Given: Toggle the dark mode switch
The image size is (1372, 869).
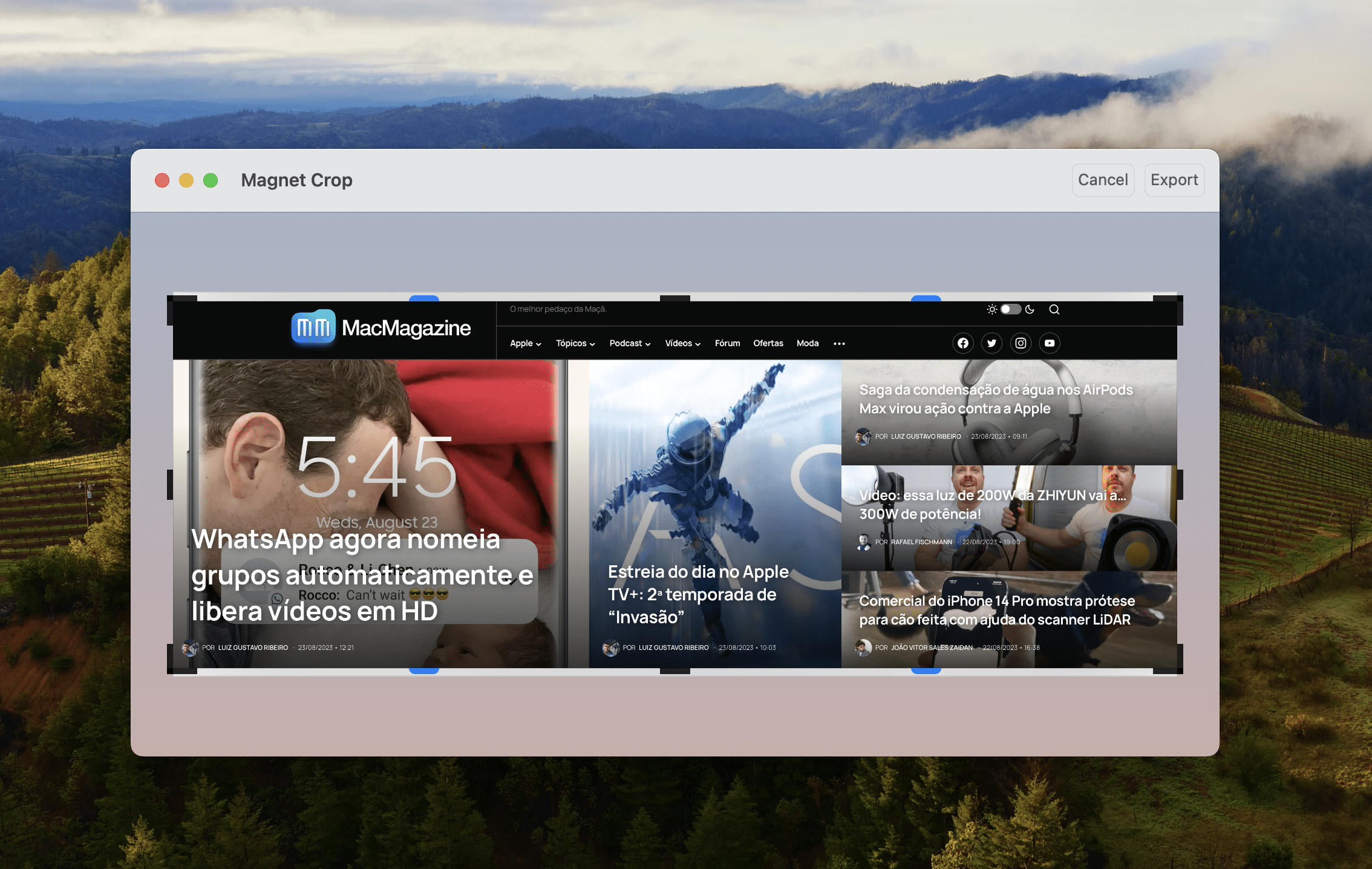Looking at the screenshot, I should pos(1010,309).
